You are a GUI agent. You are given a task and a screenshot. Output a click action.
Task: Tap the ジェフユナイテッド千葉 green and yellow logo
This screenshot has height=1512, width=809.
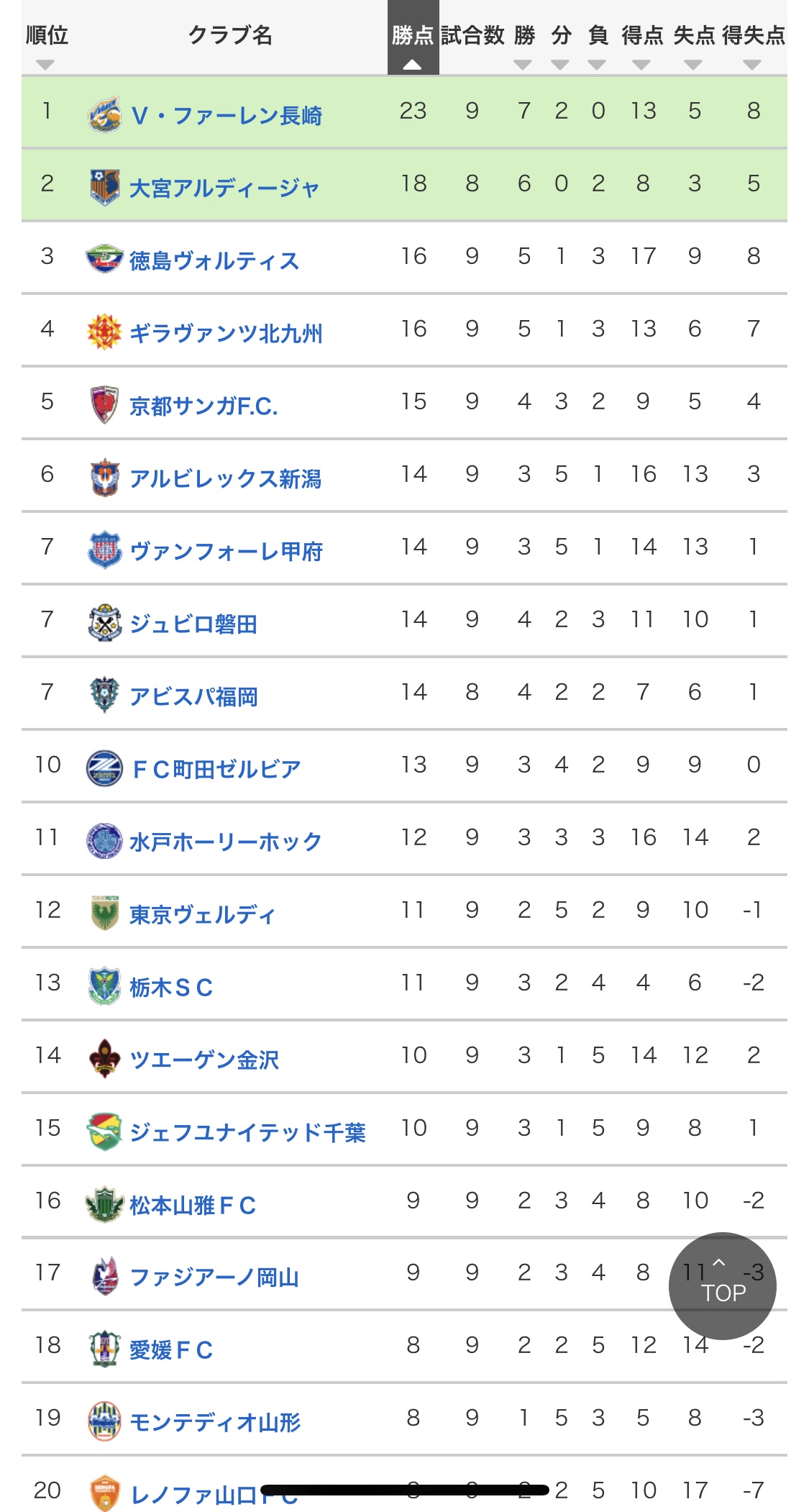[104, 1131]
